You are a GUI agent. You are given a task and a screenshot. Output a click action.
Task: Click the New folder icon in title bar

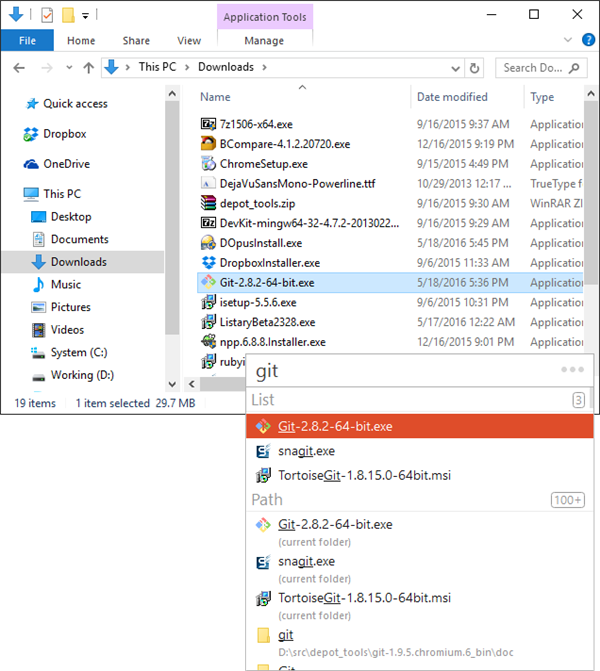coord(67,15)
